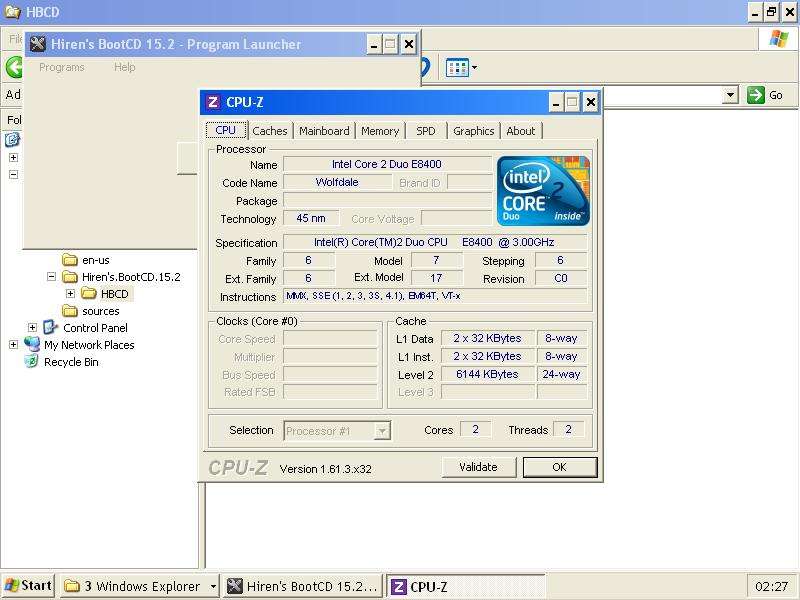Viewport: 800px width, 600px height.
Task: Click the Views icon on the Explorer toolbar
Action: (x=457, y=67)
